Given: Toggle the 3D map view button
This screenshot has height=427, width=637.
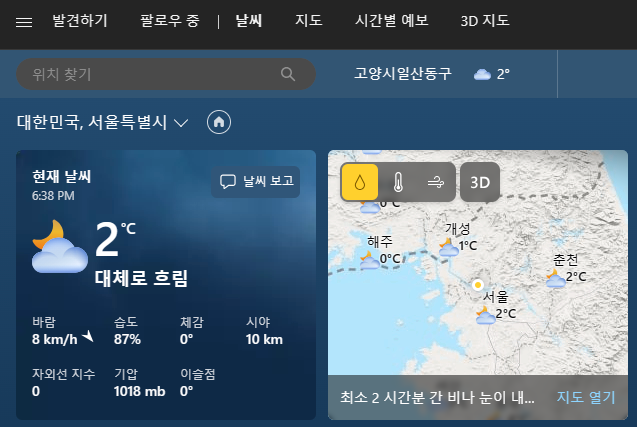Looking at the screenshot, I should pyautogui.click(x=480, y=182).
